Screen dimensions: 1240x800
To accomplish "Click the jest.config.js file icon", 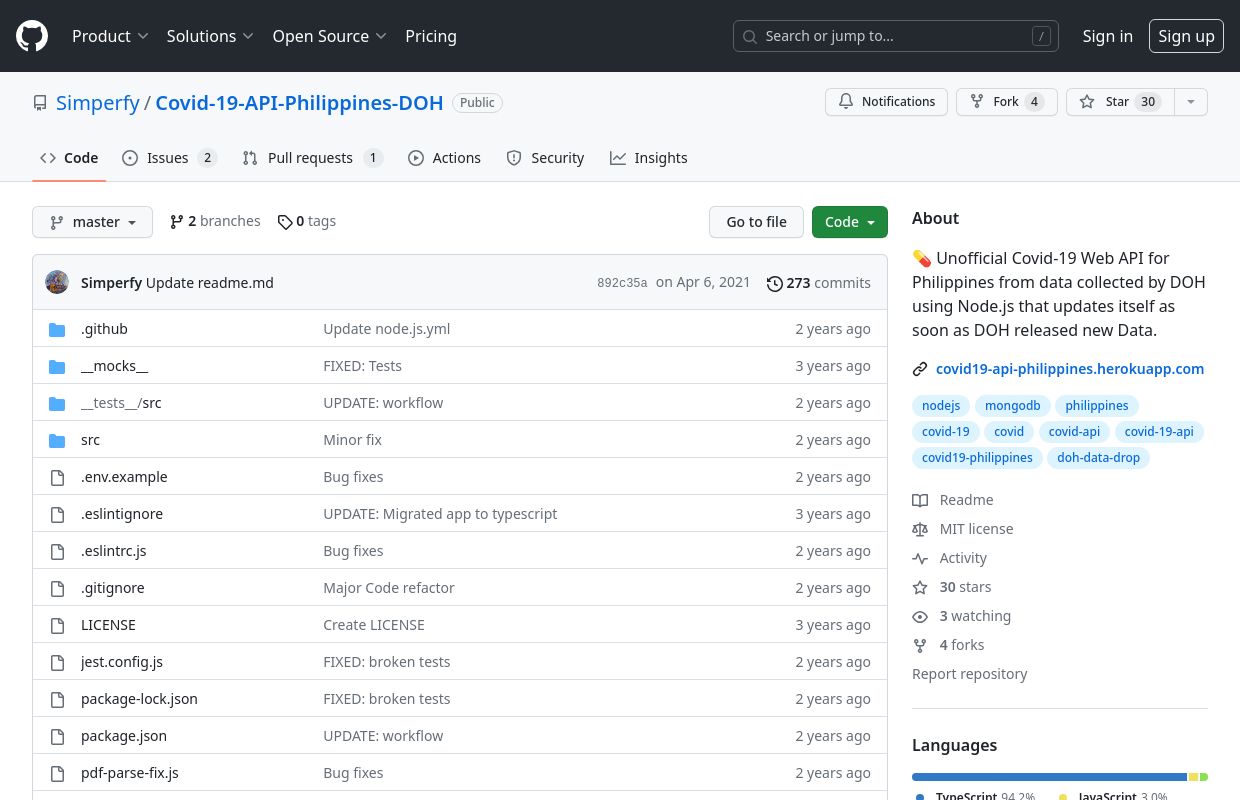I will click(57, 662).
